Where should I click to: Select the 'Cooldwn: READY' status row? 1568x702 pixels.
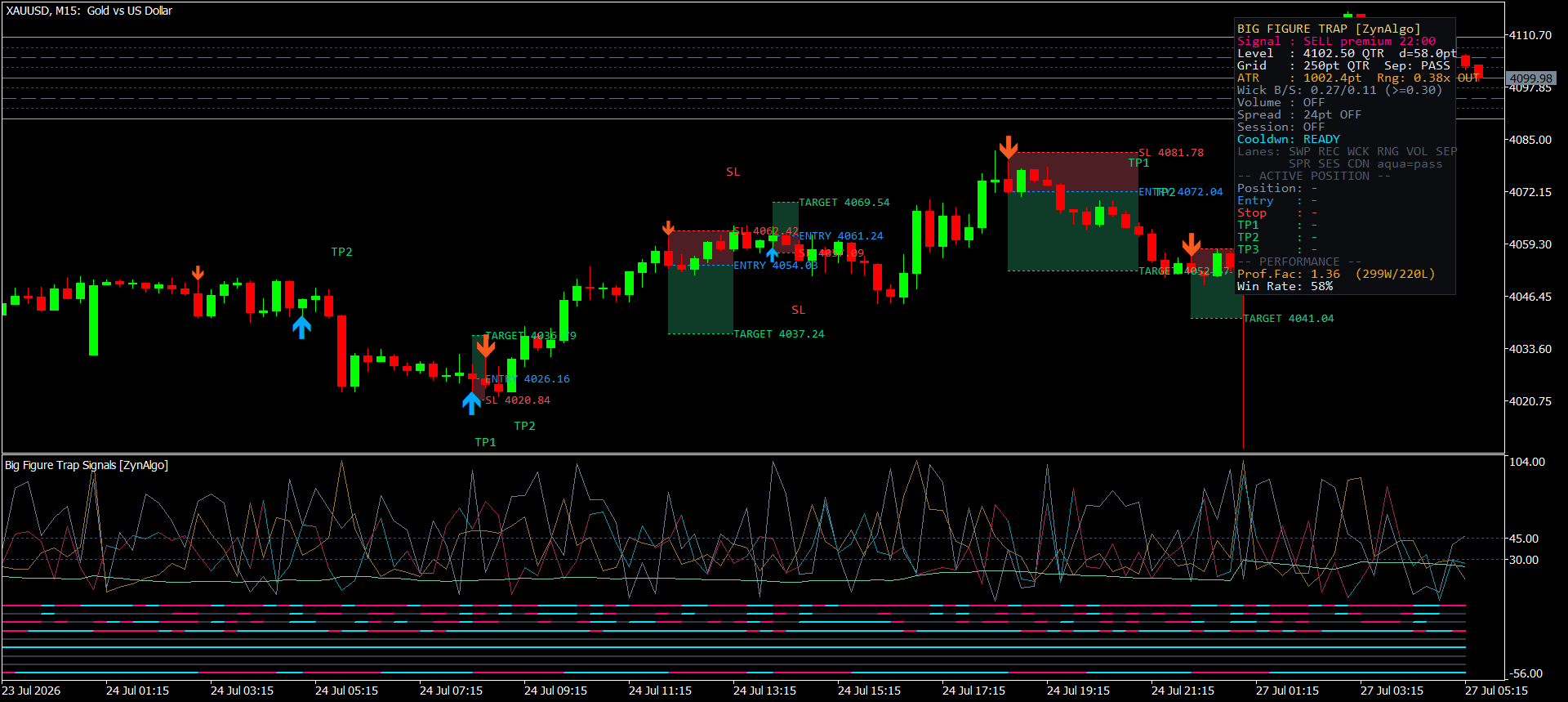pyautogui.click(x=1289, y=139)
